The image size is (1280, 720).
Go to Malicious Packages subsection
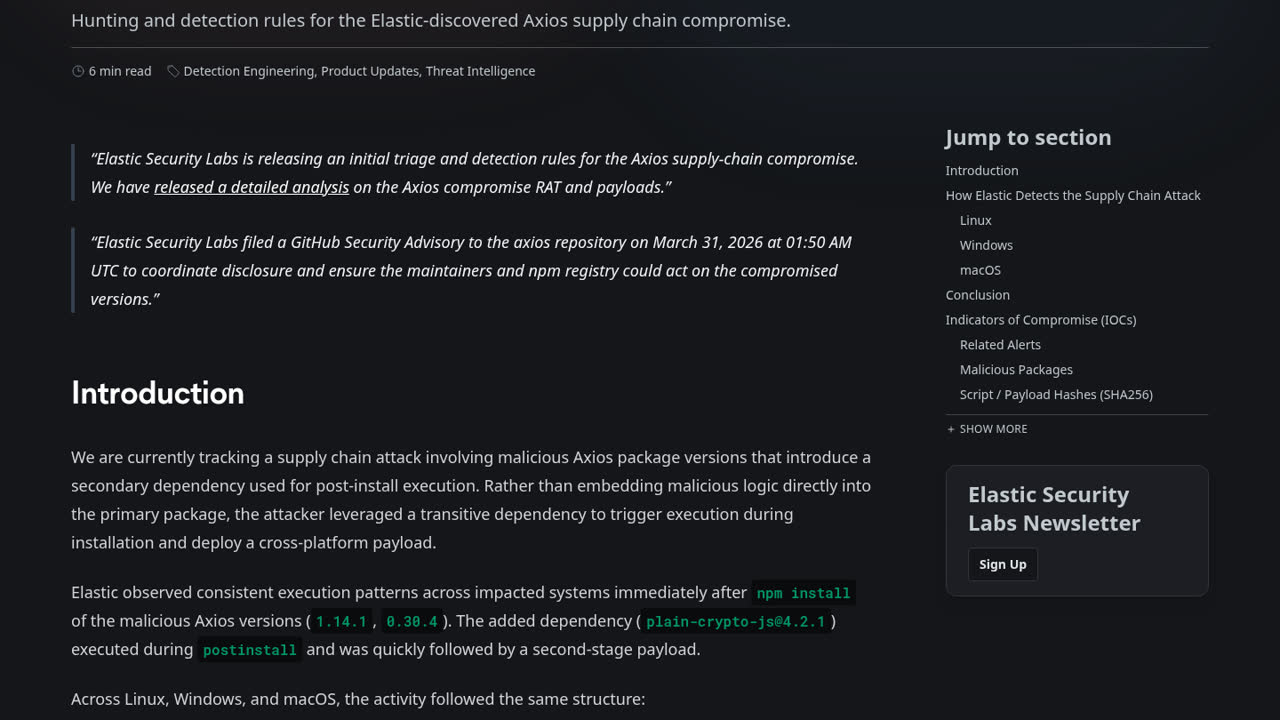(x=1016, y=370)
